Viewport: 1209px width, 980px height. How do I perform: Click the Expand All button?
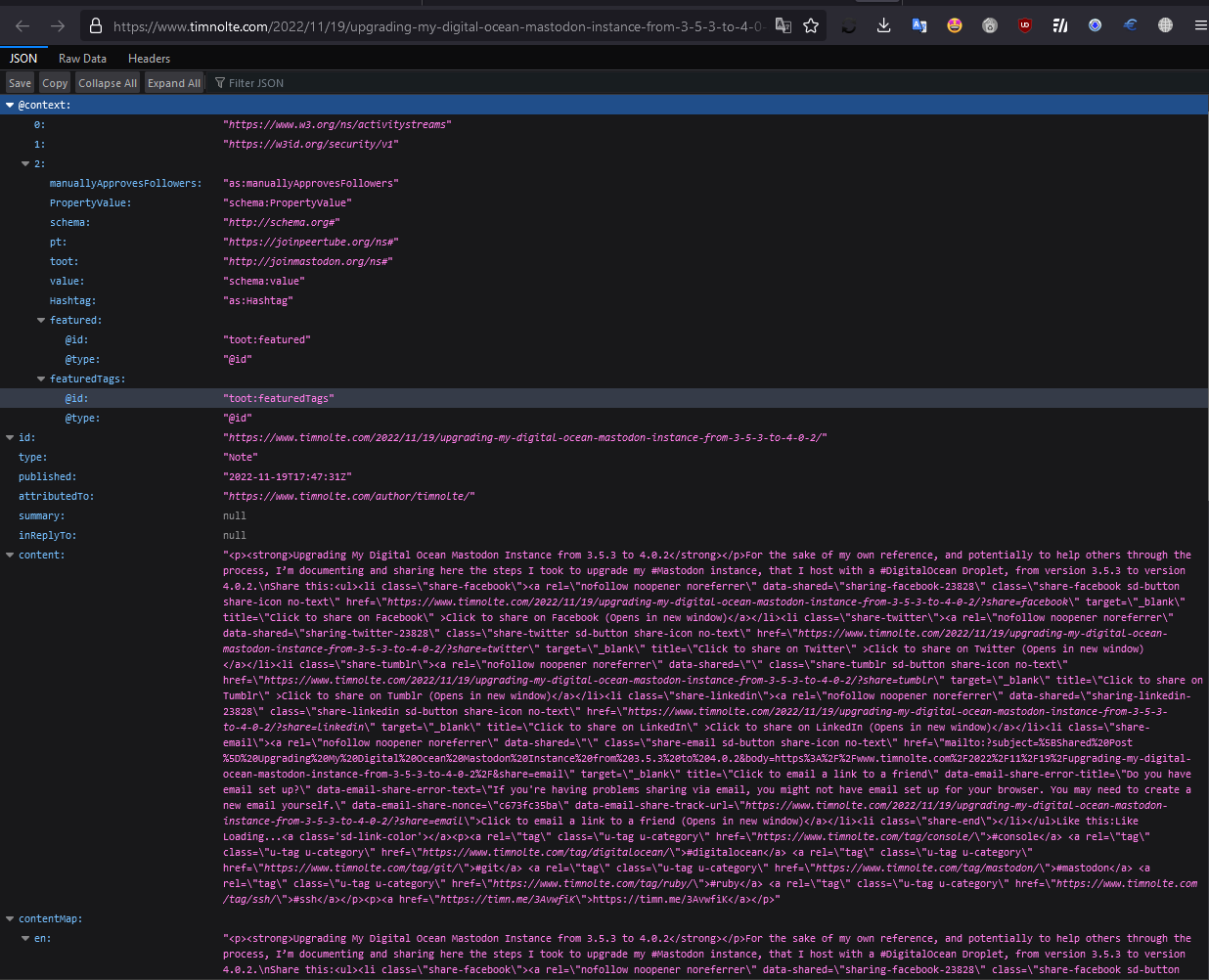174,83
